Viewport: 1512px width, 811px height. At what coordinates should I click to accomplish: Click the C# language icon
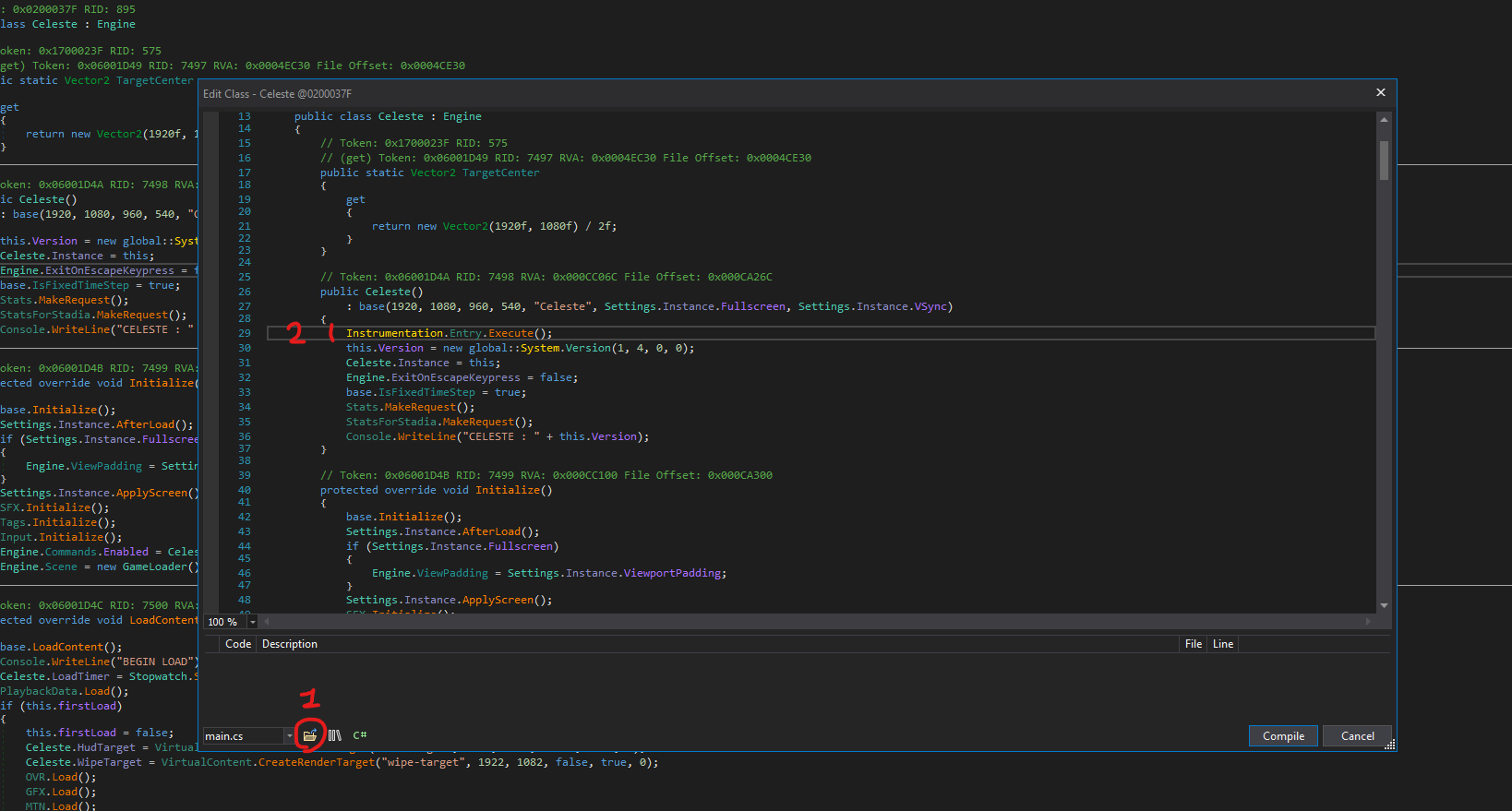pos(360,735)
